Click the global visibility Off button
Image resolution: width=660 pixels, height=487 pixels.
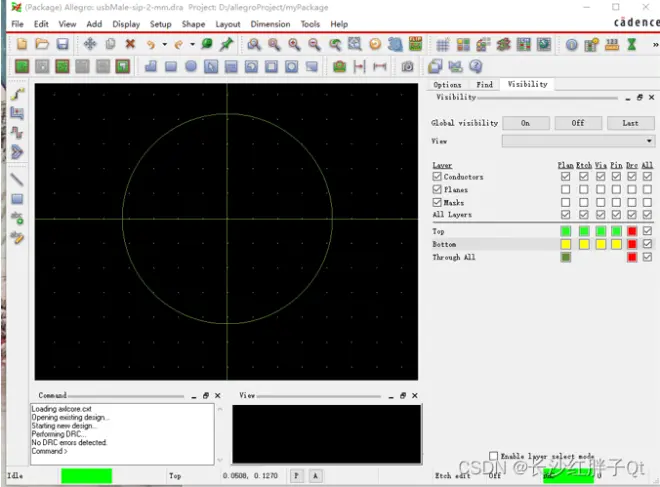click(578, 123)
